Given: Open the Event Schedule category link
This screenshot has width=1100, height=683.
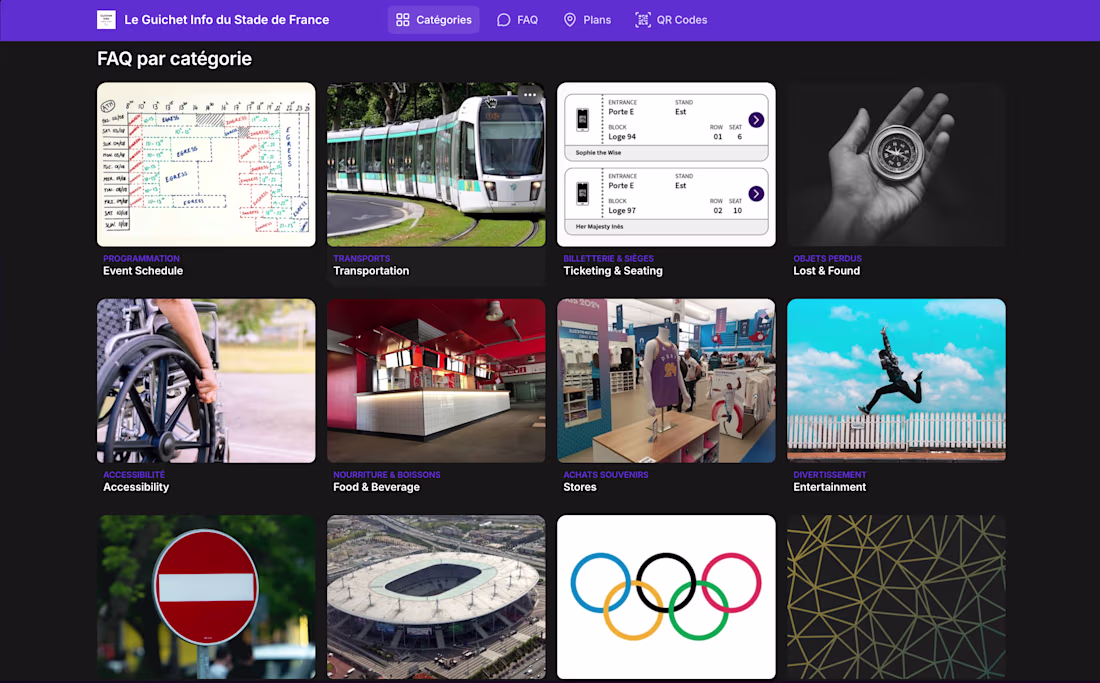Looking at the screenshot, I should [x=143, y=271].
